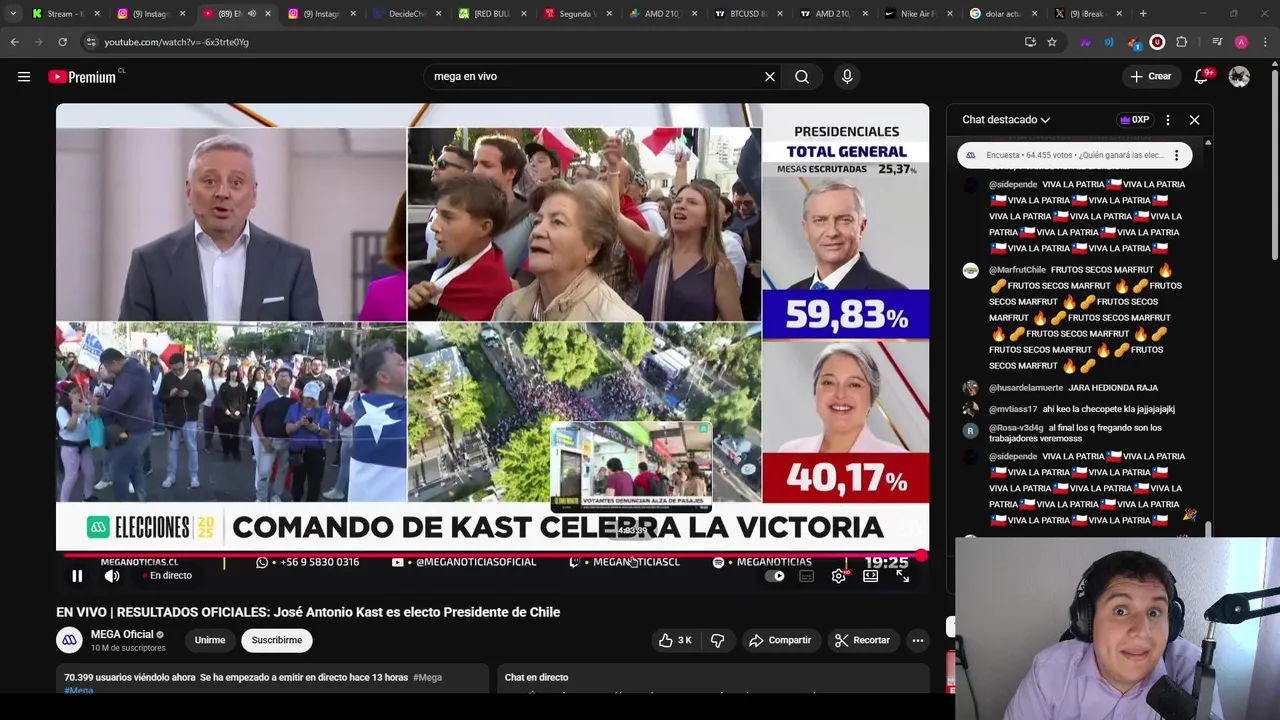Open a new browser tab

(x=1144, y=14)
